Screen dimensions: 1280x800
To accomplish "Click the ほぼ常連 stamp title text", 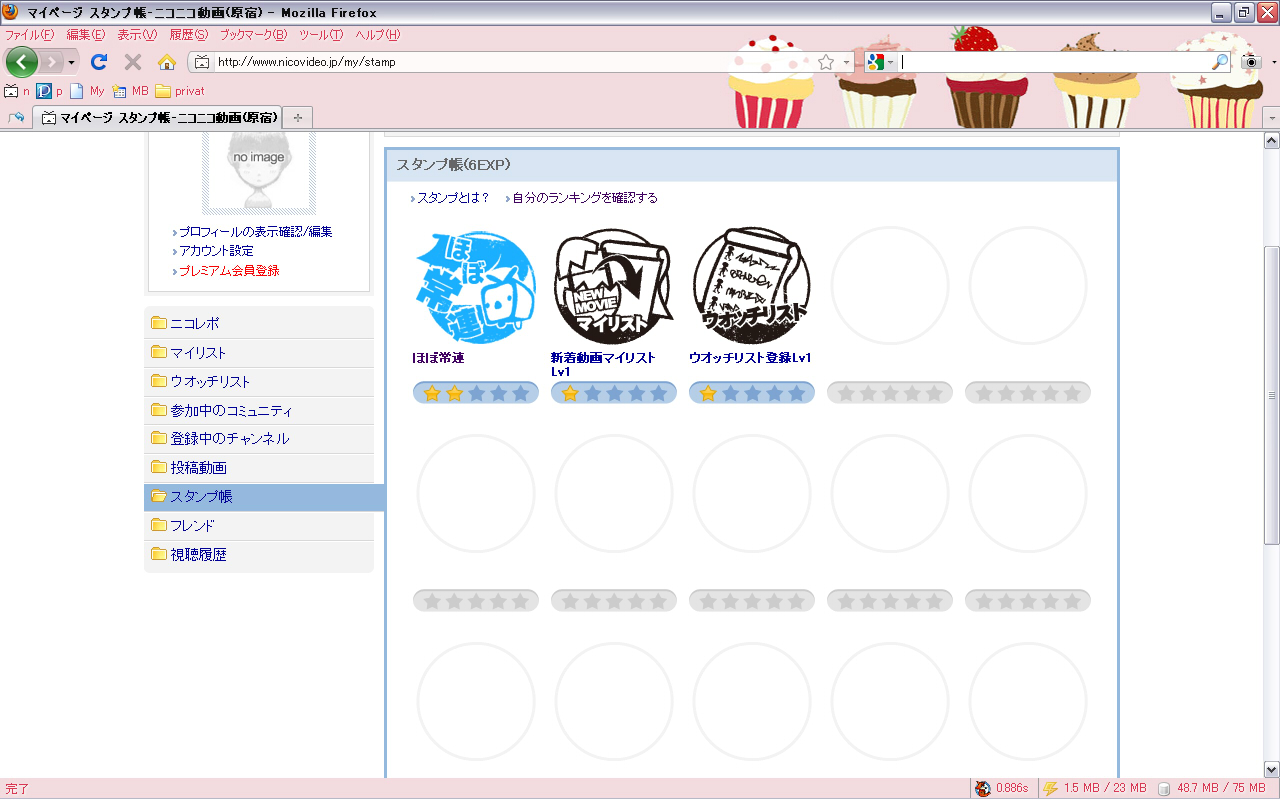I will click(x=438, y=358).
